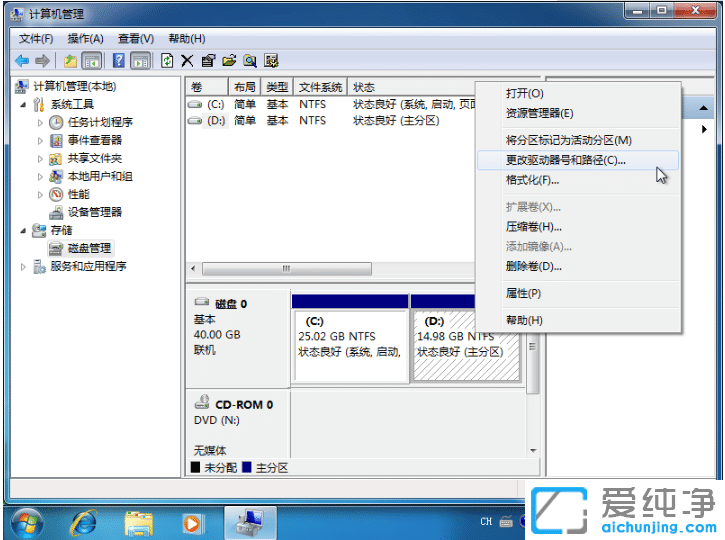
Task: Click the 状态 column header
Action: pos(412,87)
